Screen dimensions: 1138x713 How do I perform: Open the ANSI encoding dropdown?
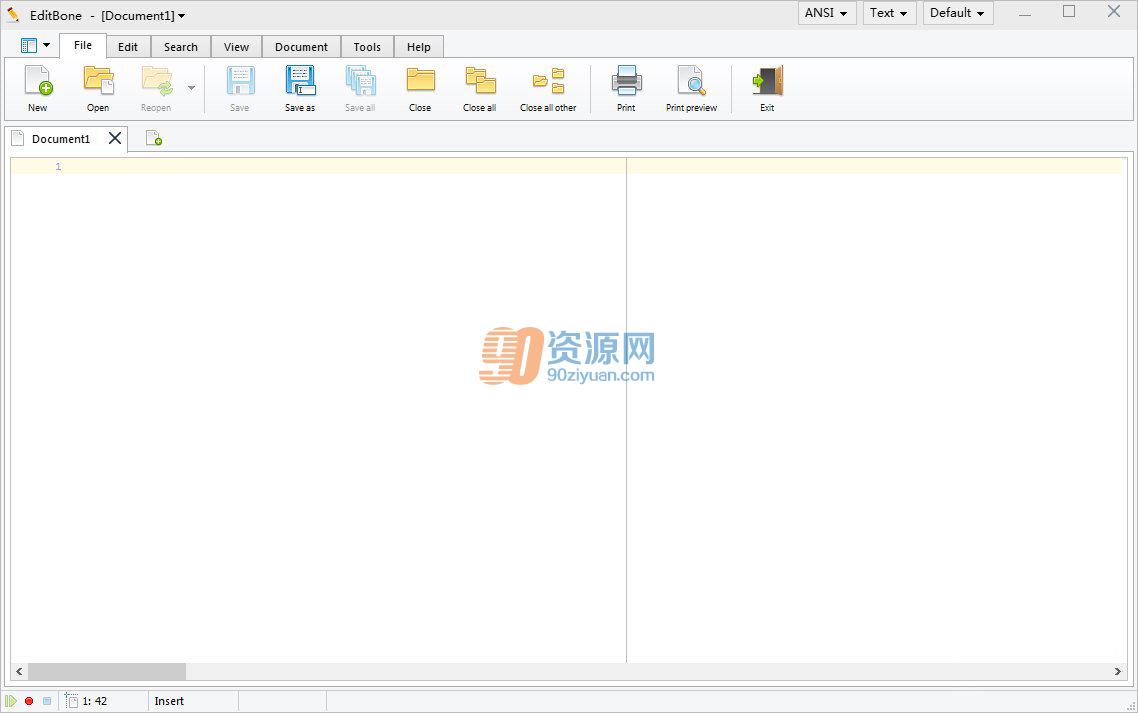(x=827, y=13)
